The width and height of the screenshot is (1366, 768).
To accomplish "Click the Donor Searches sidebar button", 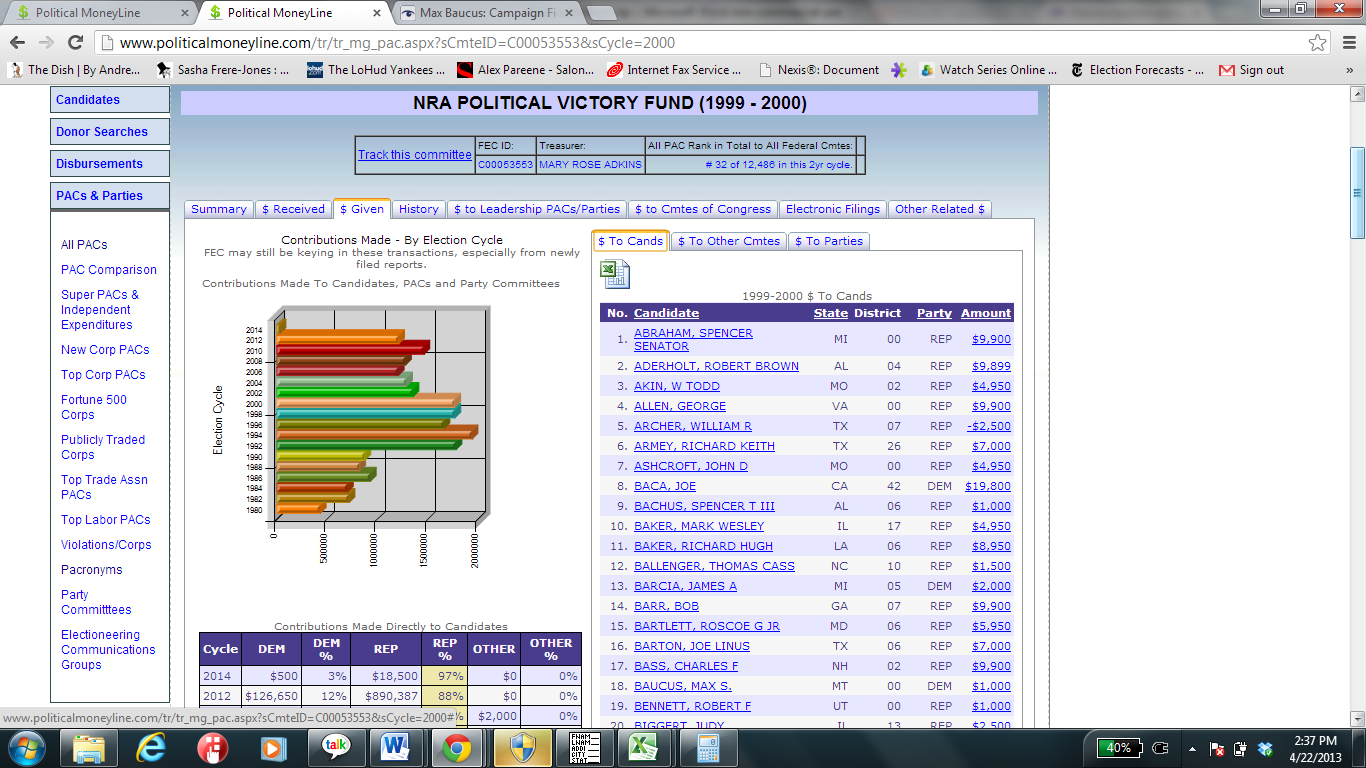I will (x=110, y=132).
